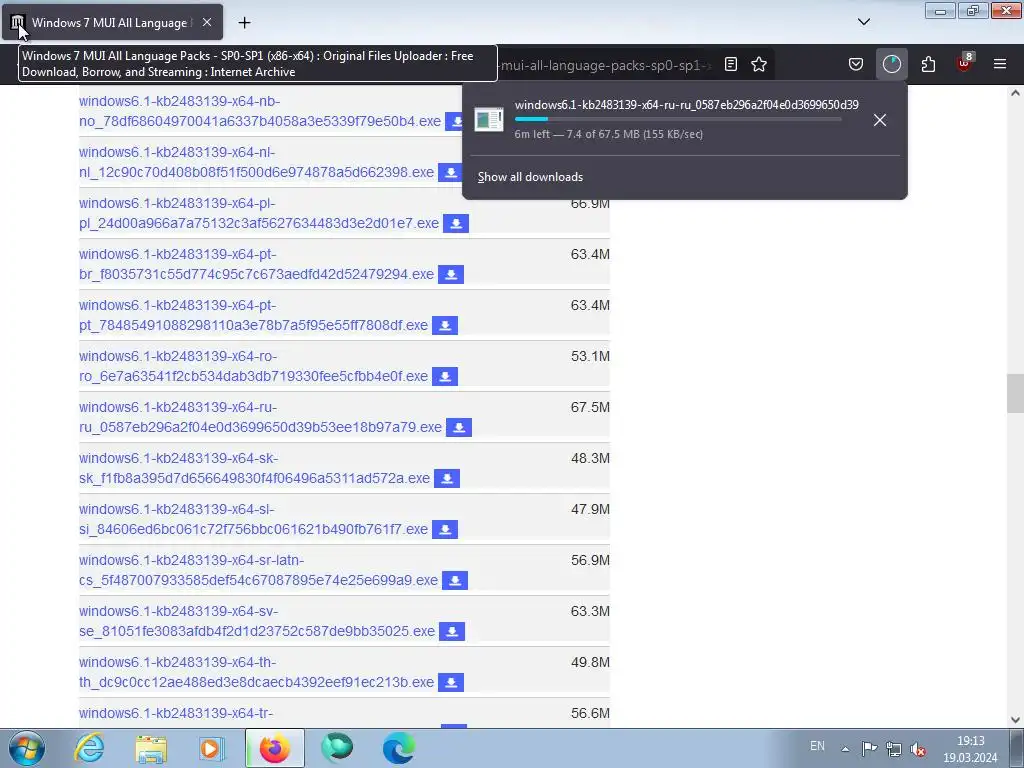Select the Windows 7 MUI All Language tab

pyautogui.click(x=112, y=23)
